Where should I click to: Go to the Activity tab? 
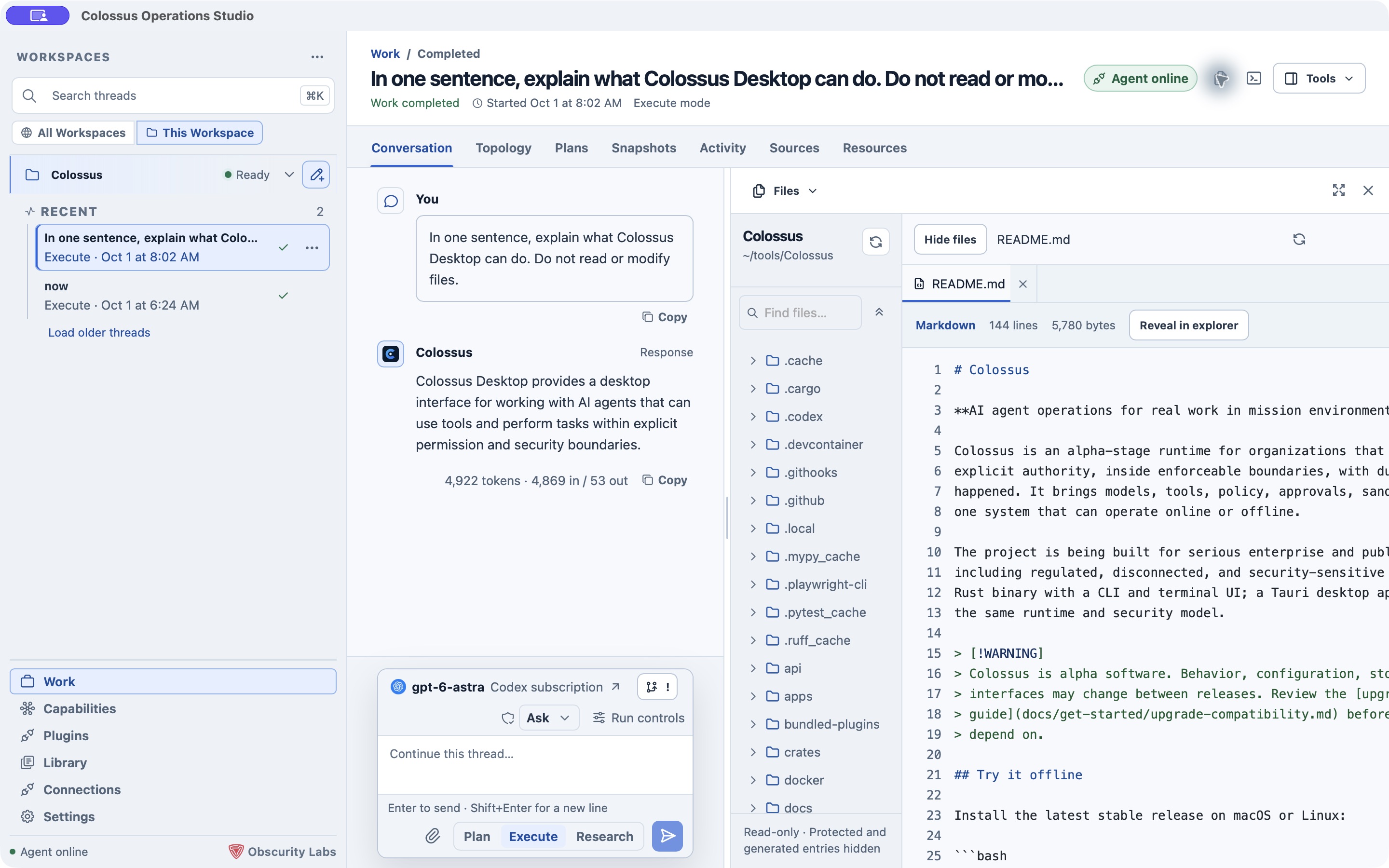point(722,148)
